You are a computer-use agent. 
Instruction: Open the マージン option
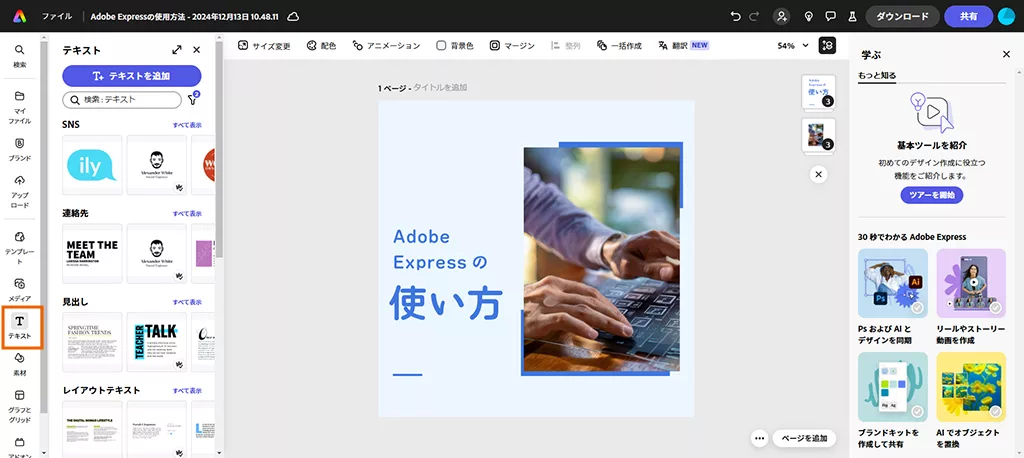pyautogui.click(x=512, y=46)
